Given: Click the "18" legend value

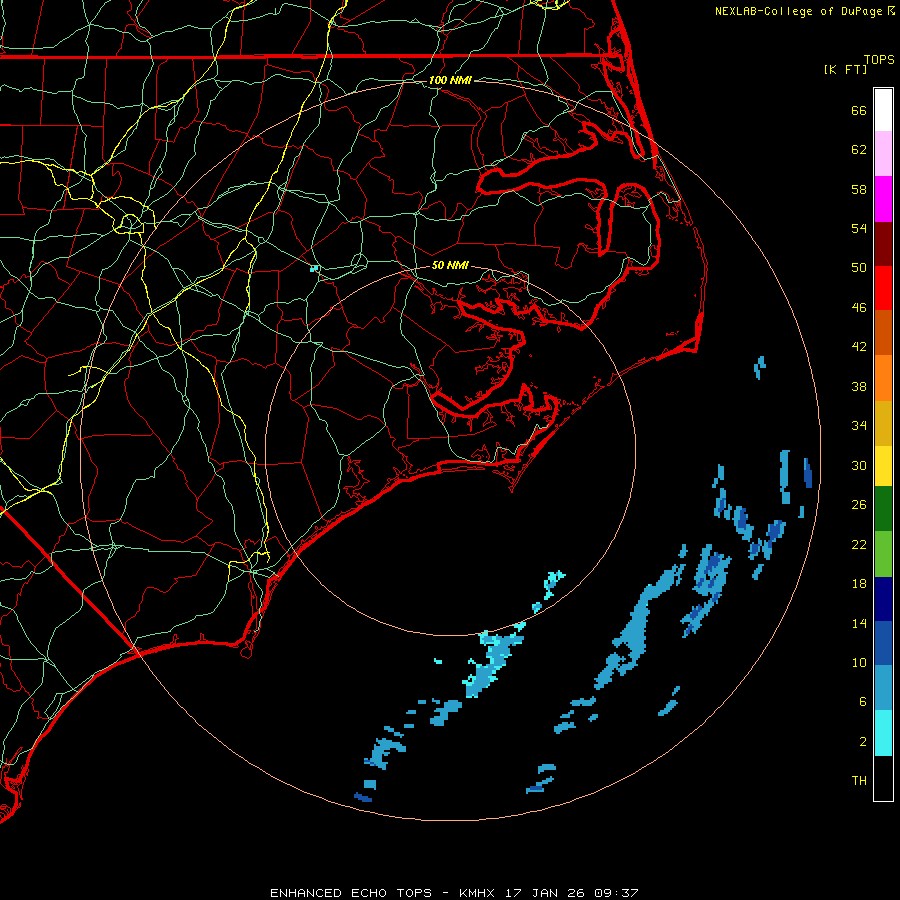Looking at the screenshot, I should click(859, 584).
